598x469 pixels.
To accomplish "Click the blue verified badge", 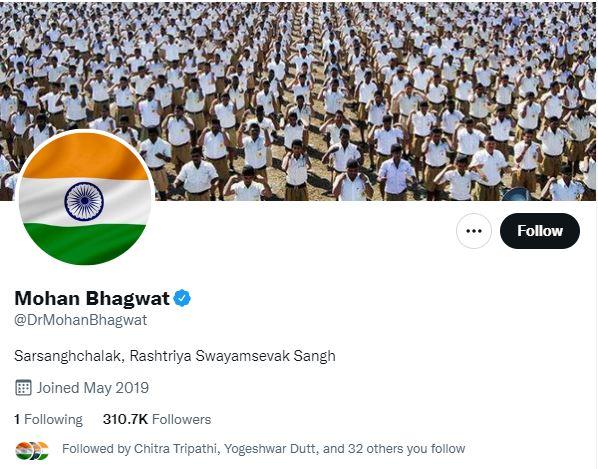I will 182,298.
